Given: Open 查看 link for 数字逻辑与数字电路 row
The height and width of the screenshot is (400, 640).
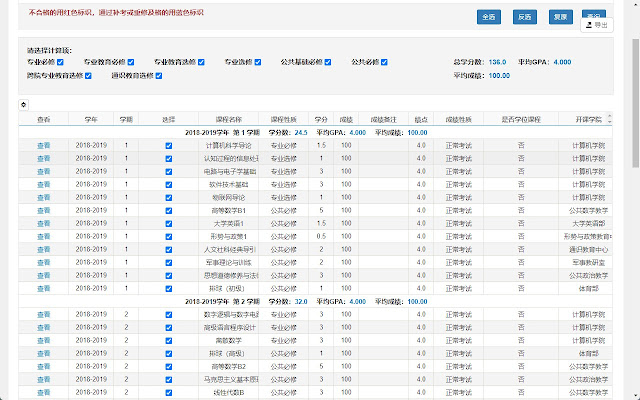Looking at the screenshot, I should [x=44, y=314].
